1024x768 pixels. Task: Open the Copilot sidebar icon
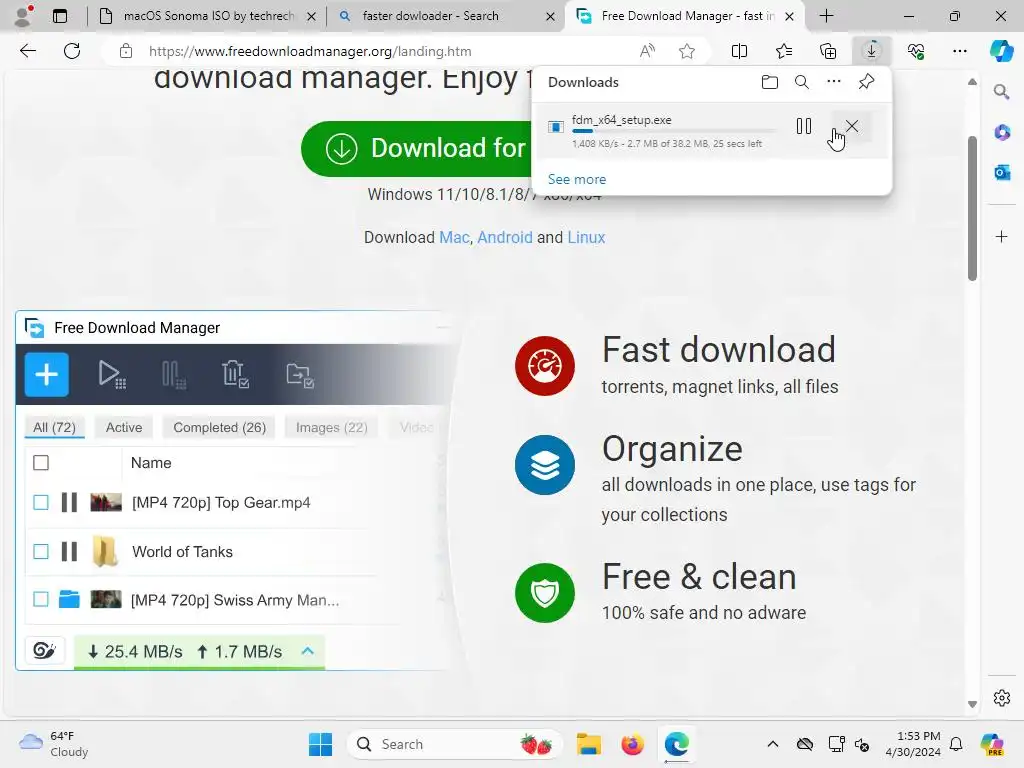point(1001,51)
